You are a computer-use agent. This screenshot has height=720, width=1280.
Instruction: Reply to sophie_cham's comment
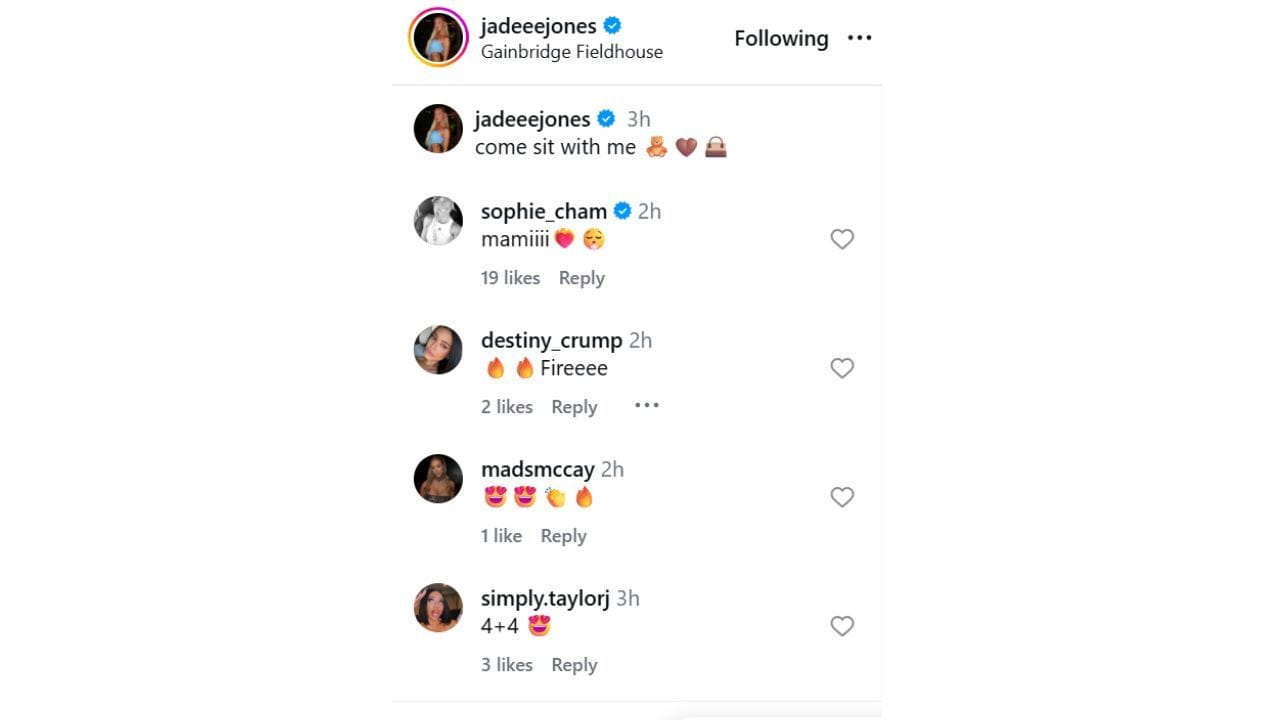point(581,277)
